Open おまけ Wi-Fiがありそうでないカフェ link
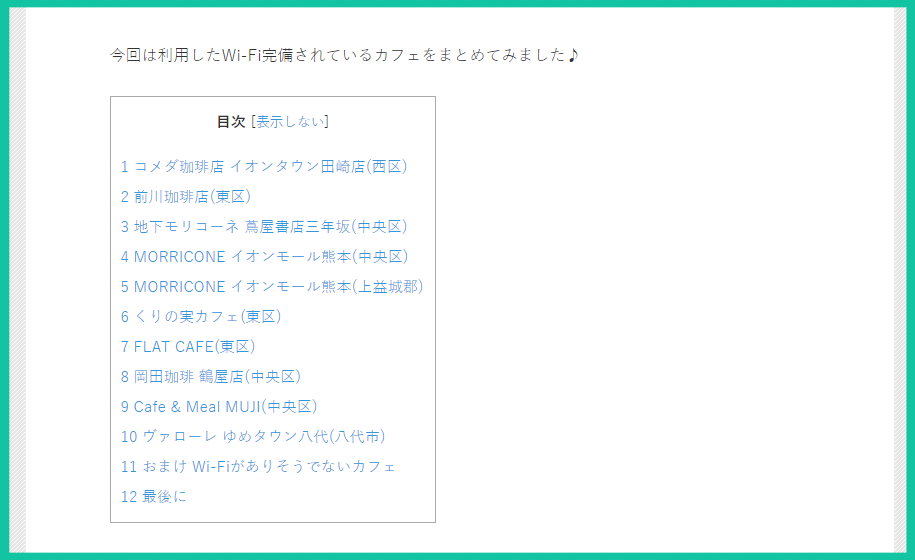915x560 pixels. coord(258,467)
